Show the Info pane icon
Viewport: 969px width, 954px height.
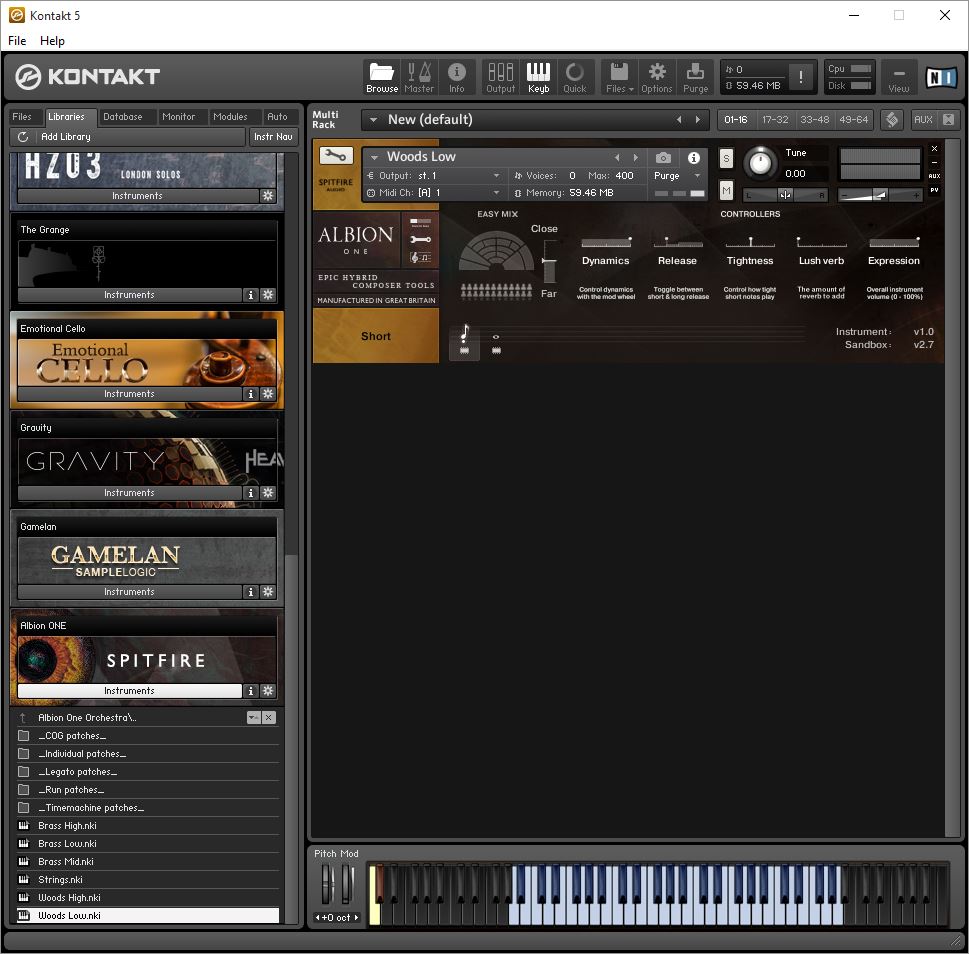[457, 77]
